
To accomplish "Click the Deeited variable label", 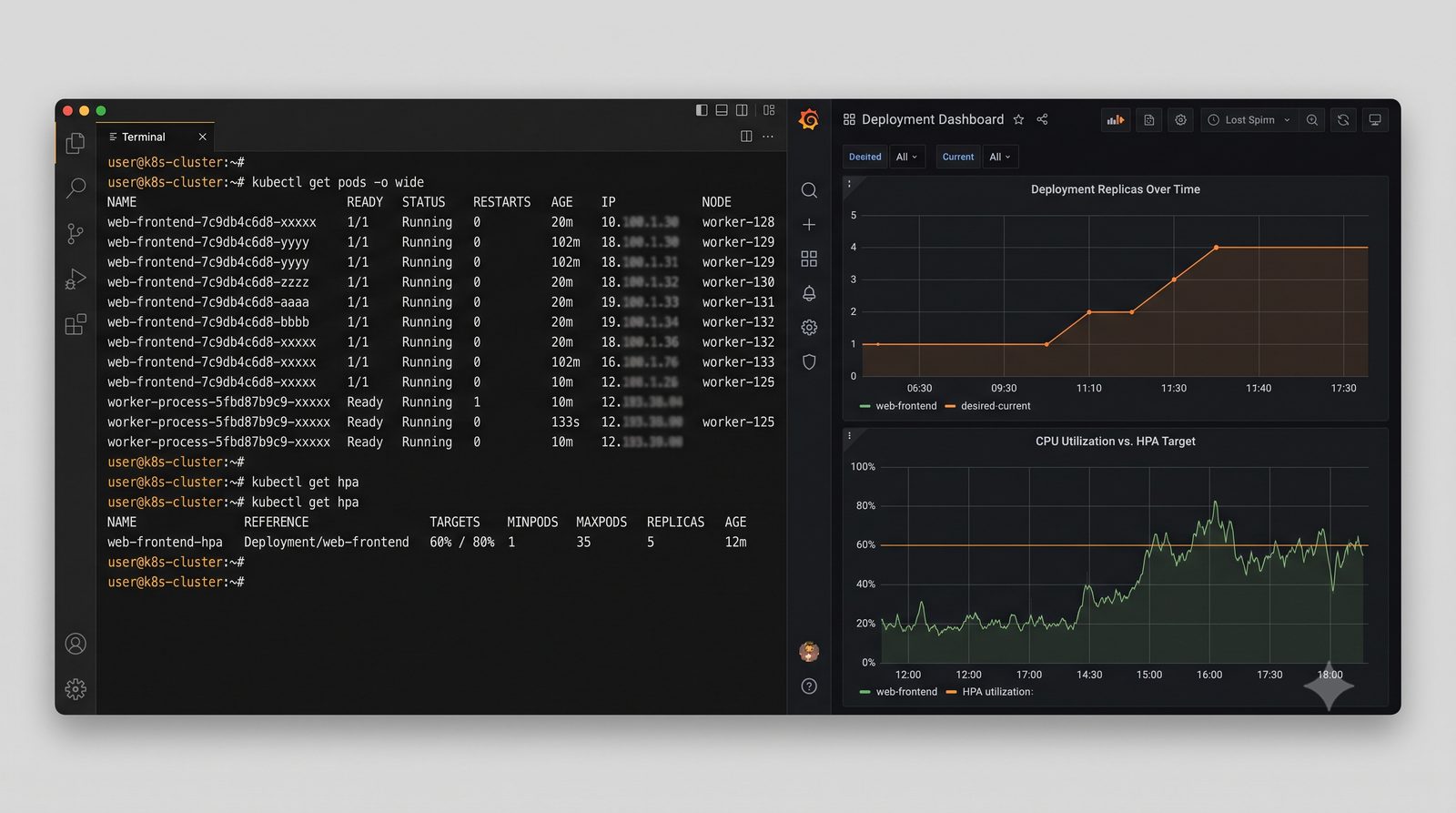I will 865,157.
